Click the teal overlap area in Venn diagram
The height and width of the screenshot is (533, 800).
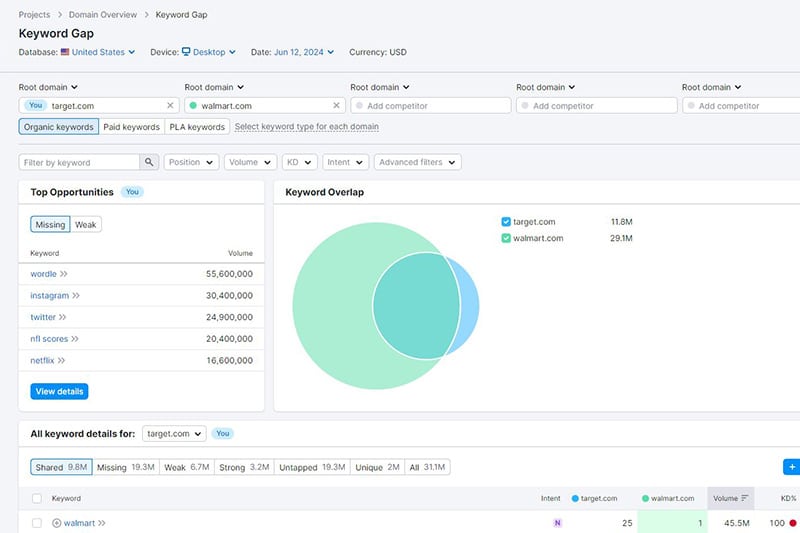tap(416, 306)
